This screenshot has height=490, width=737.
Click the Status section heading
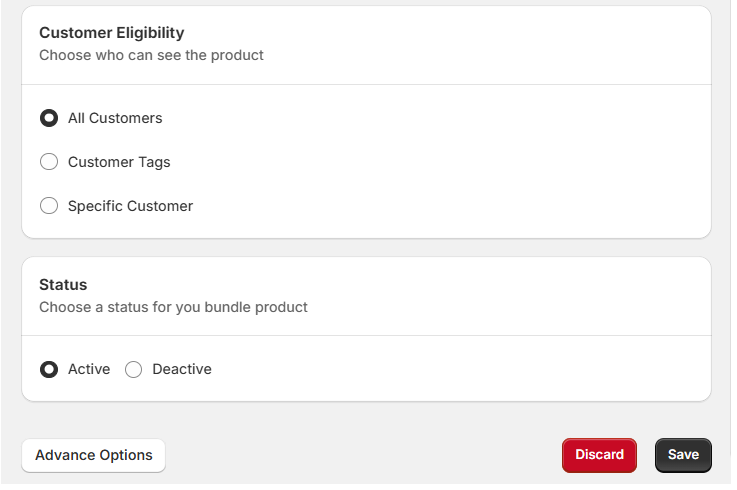[x=63, y=285]
